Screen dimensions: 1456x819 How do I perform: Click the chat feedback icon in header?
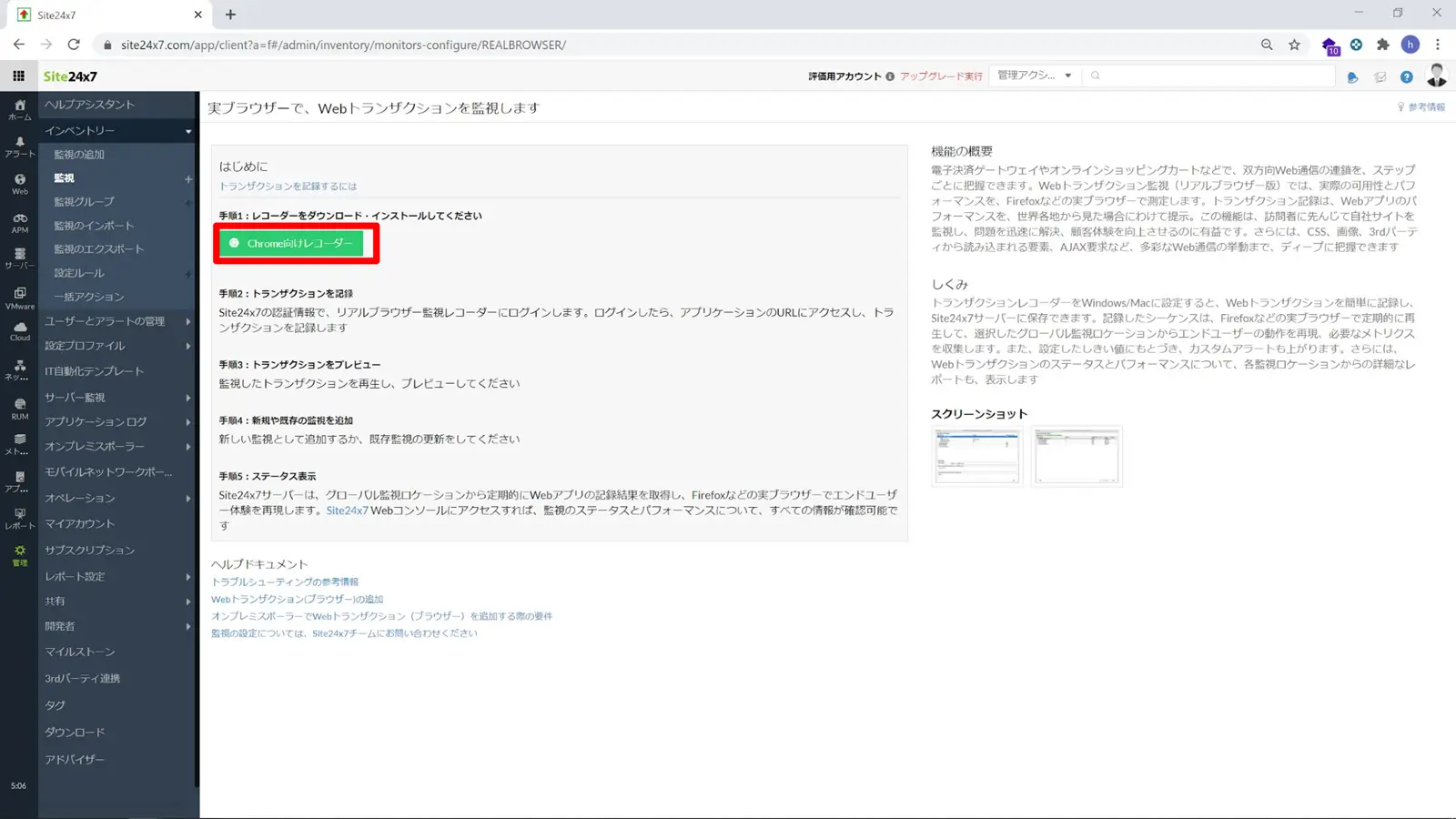click(x=1380, y=77)
